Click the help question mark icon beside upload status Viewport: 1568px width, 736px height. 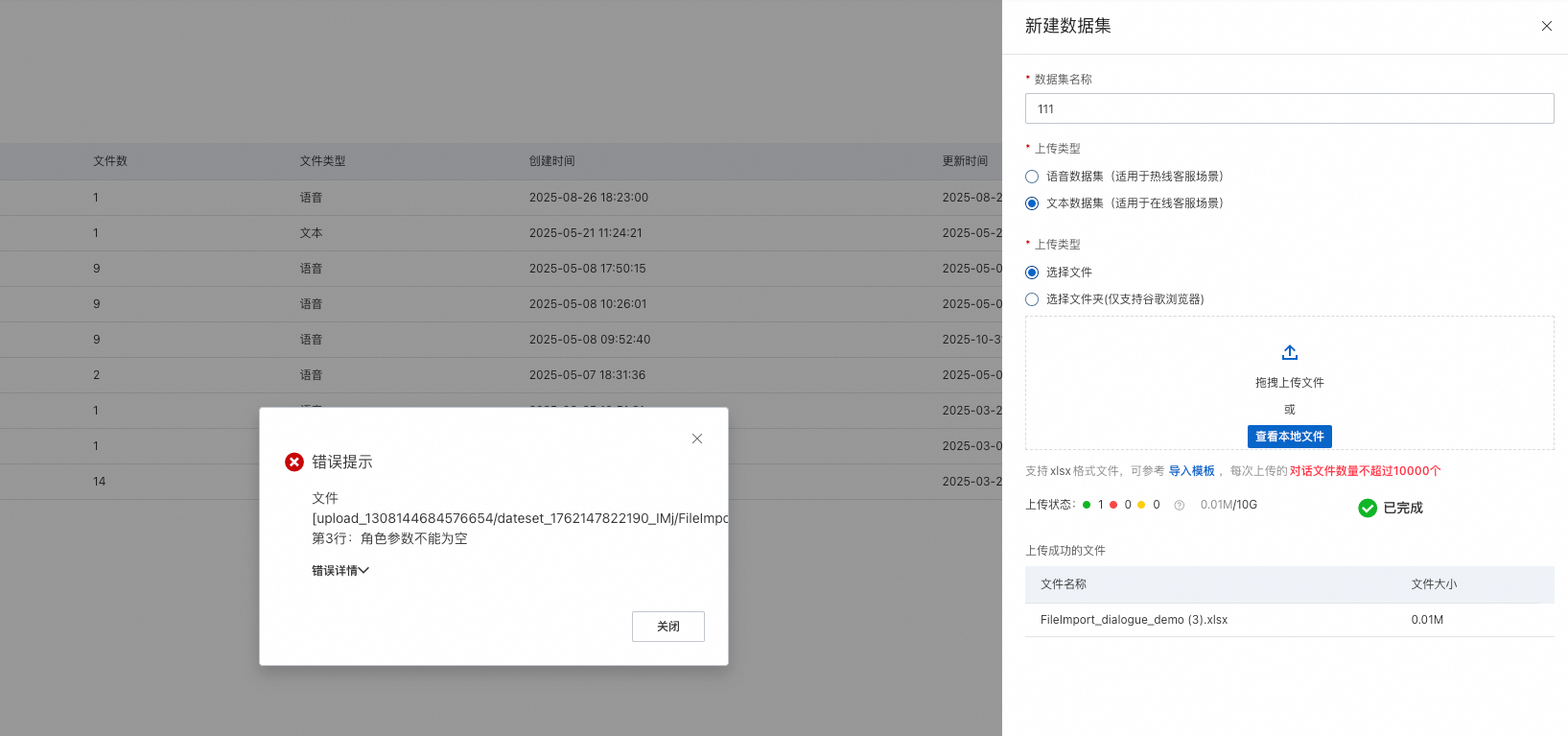coord(1180,505)
